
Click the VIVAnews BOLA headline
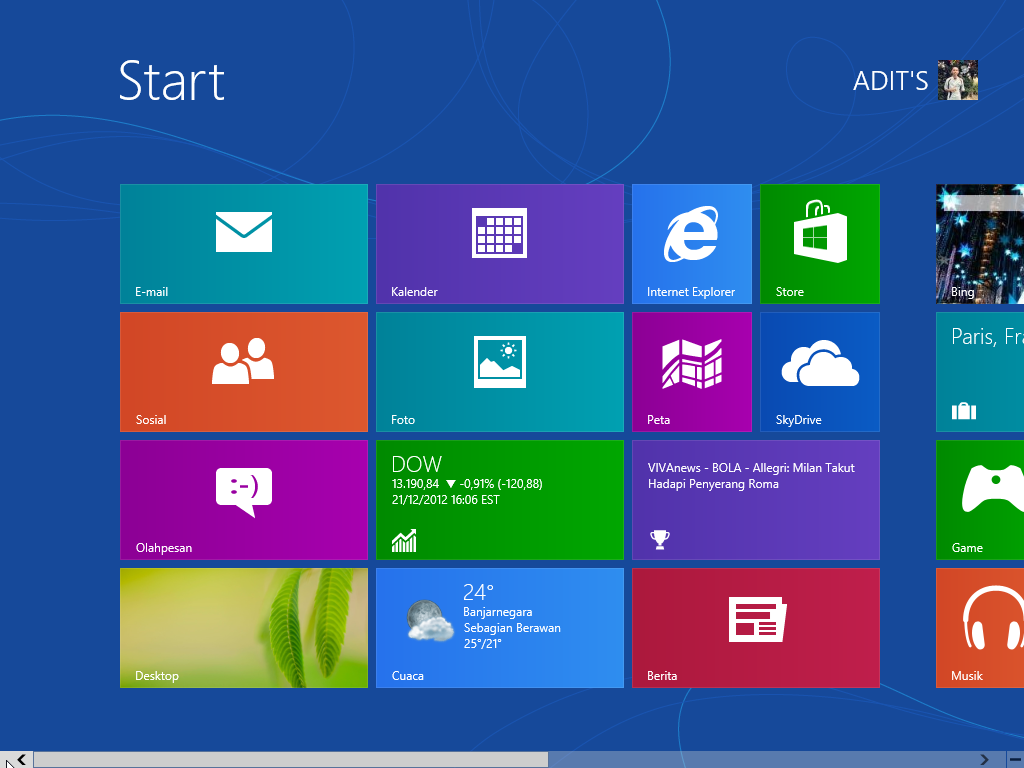tap(751, 475)
